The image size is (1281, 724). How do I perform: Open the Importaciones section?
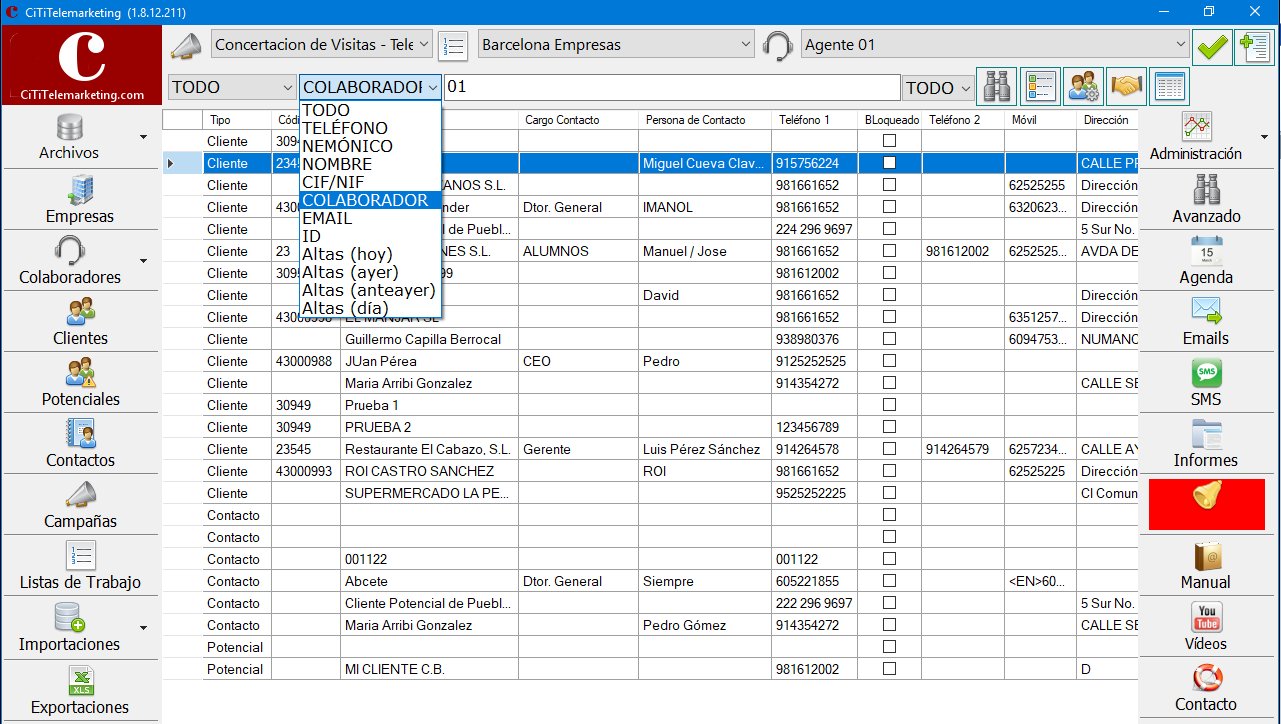tap(69, 627)
